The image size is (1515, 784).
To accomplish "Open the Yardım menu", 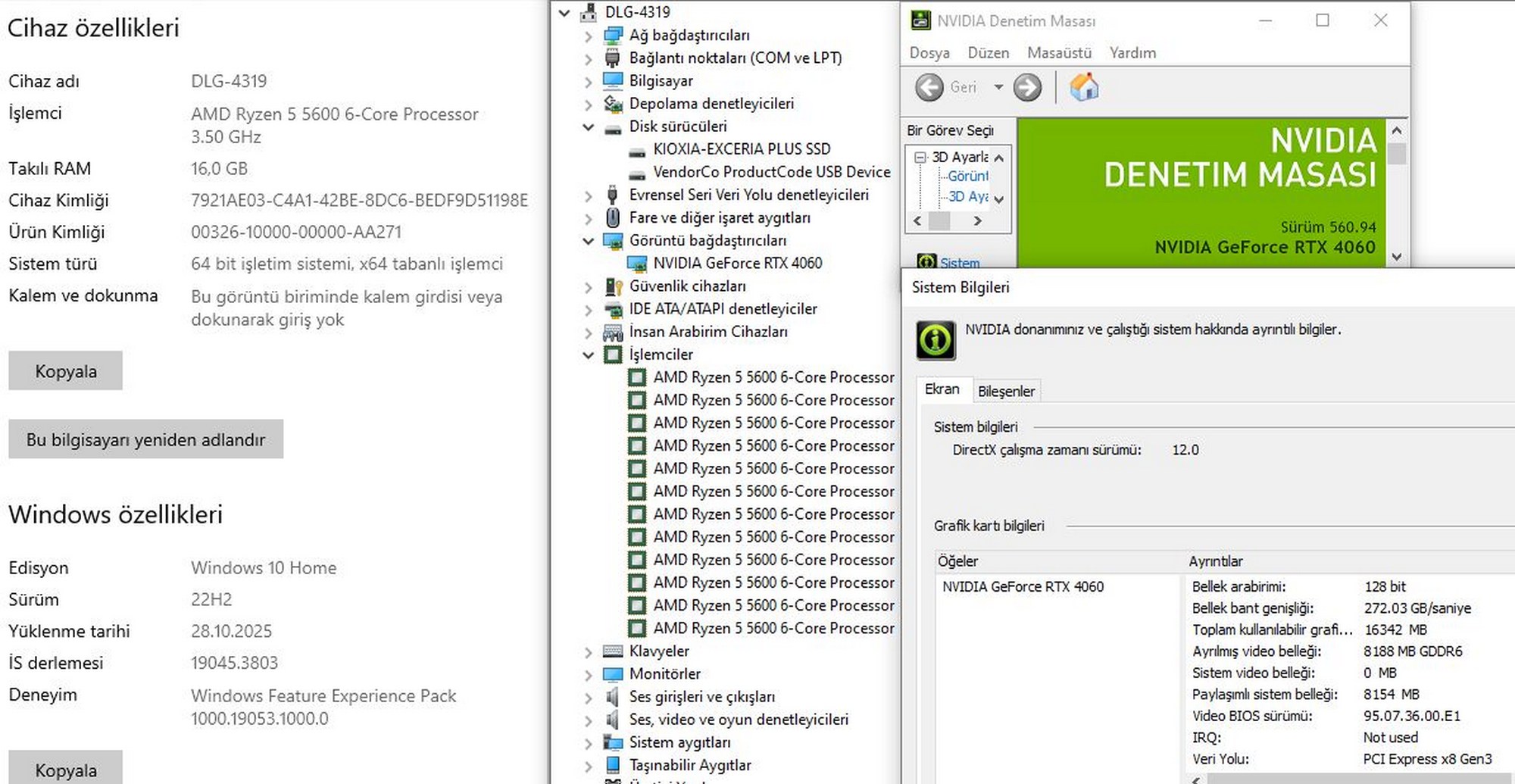I will (x=1132, y=53).
